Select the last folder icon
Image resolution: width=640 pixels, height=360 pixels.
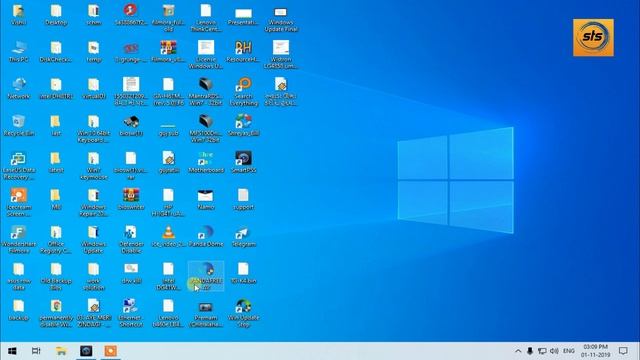pyautogui.click(x=56, y=126)
